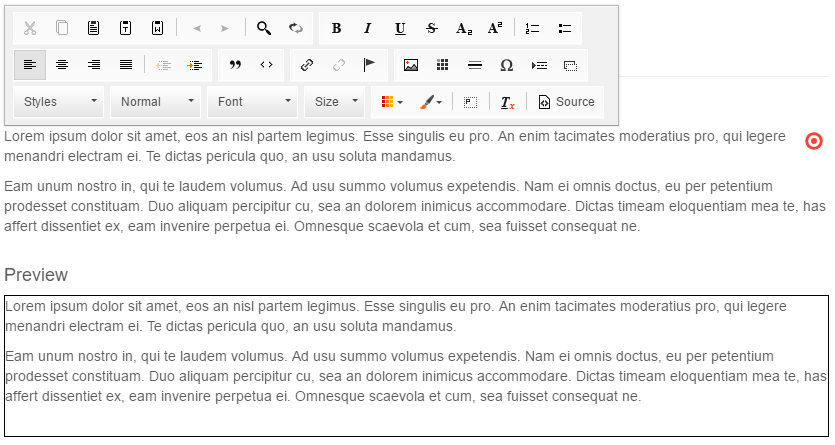Screen dimensions: 835x445
Task: Toggle Bold formatting
Action: pyautogui.click(x=336, y=28)
